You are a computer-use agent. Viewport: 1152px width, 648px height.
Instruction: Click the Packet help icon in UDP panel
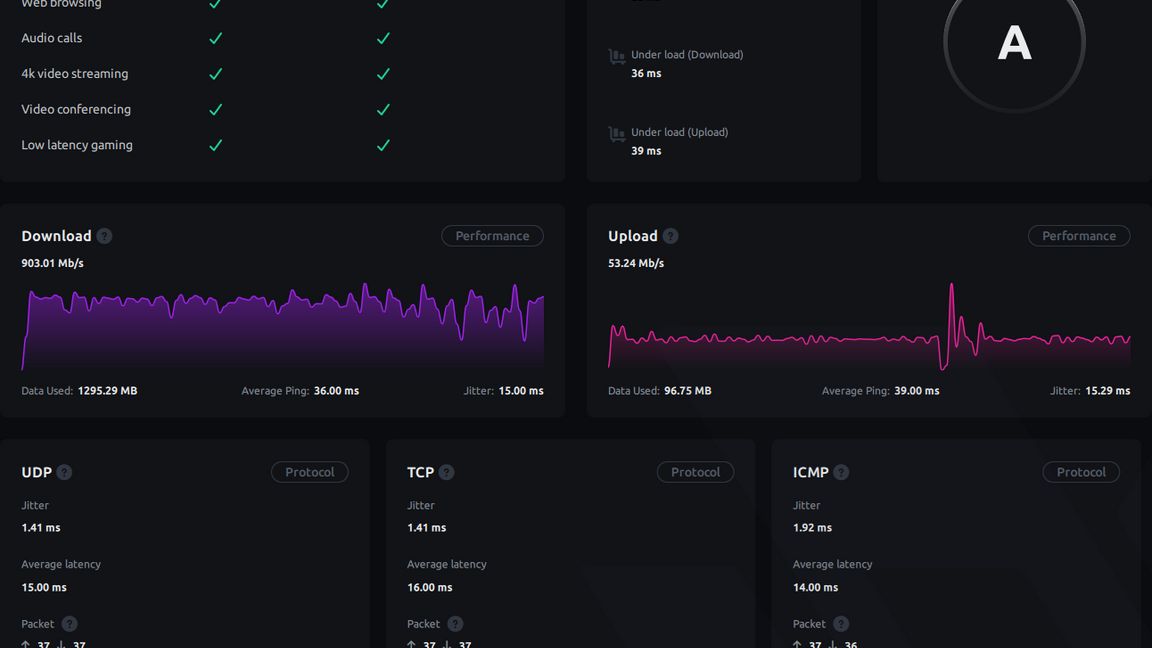tap(69, 624)
